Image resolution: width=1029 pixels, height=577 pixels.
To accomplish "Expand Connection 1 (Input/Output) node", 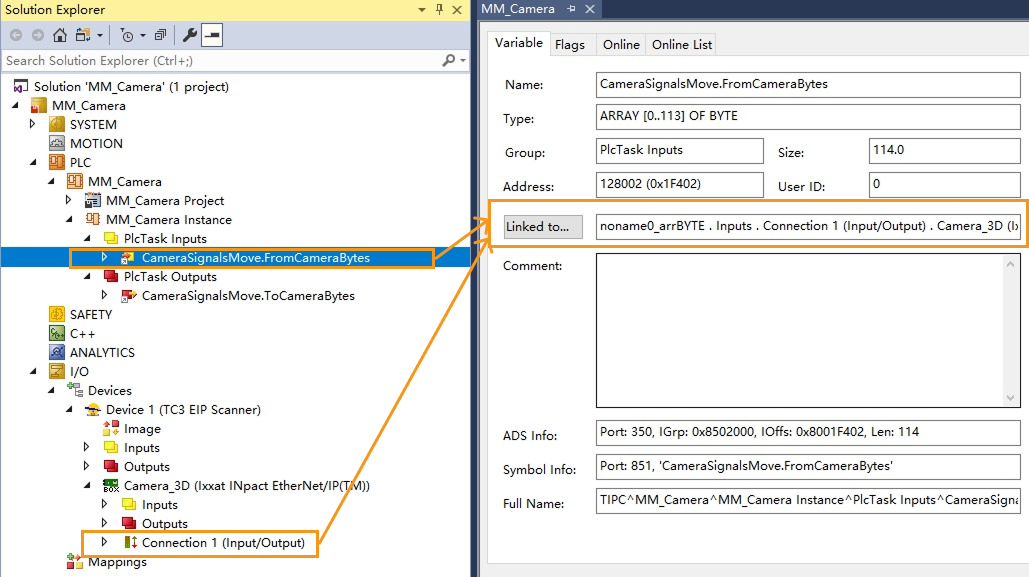I will [x=105, y=542].
